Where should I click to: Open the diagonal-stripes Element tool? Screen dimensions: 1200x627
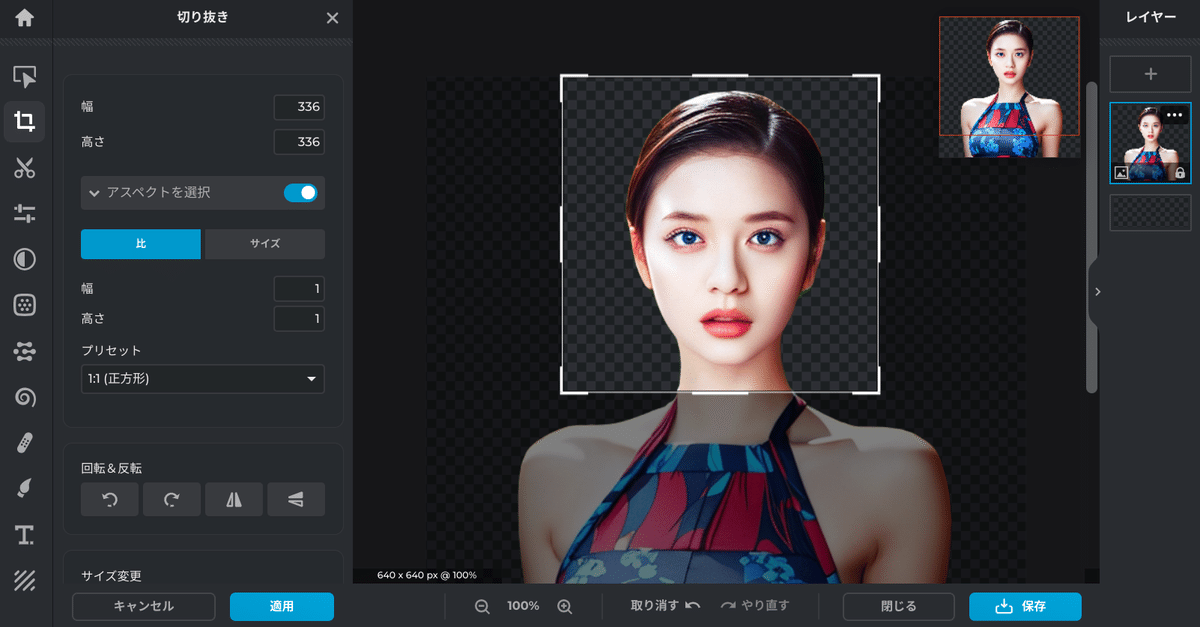point(24,580)
